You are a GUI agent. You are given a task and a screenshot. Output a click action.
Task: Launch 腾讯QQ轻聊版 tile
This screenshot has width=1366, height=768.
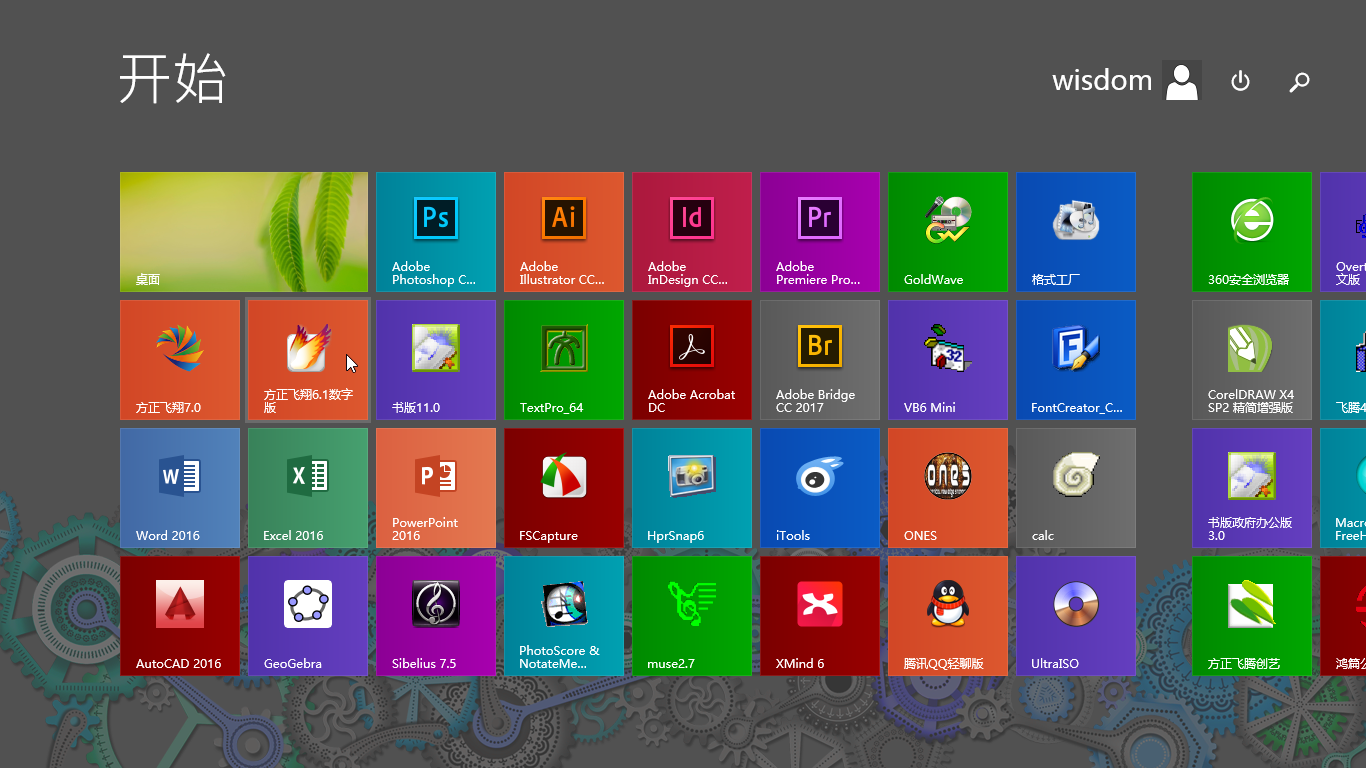point(948,616)
